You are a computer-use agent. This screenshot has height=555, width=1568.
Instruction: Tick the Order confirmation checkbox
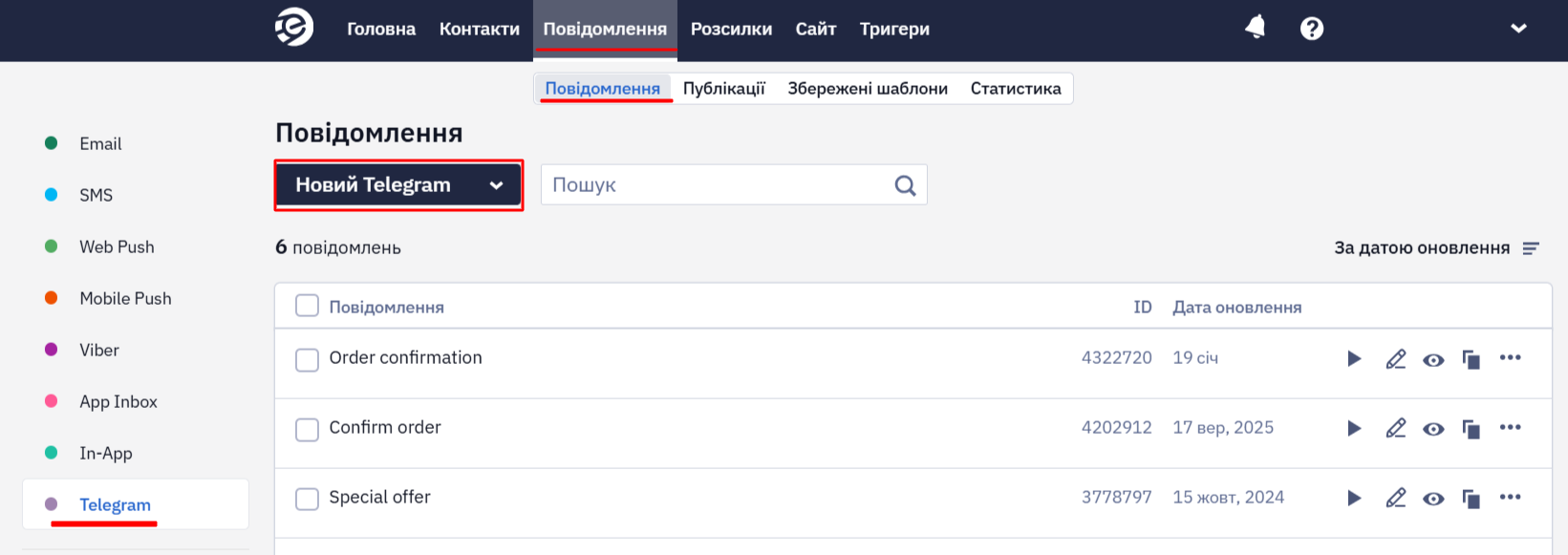coord(307,360)
